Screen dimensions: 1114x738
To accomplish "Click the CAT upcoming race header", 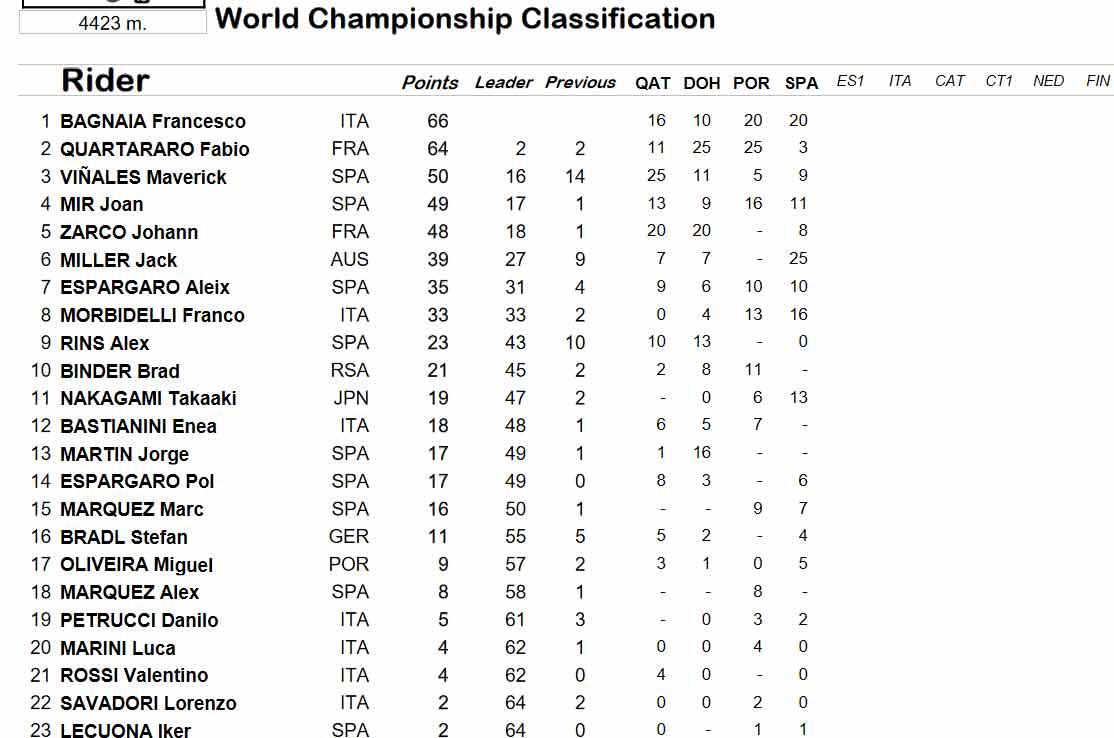I will point(949,81).
